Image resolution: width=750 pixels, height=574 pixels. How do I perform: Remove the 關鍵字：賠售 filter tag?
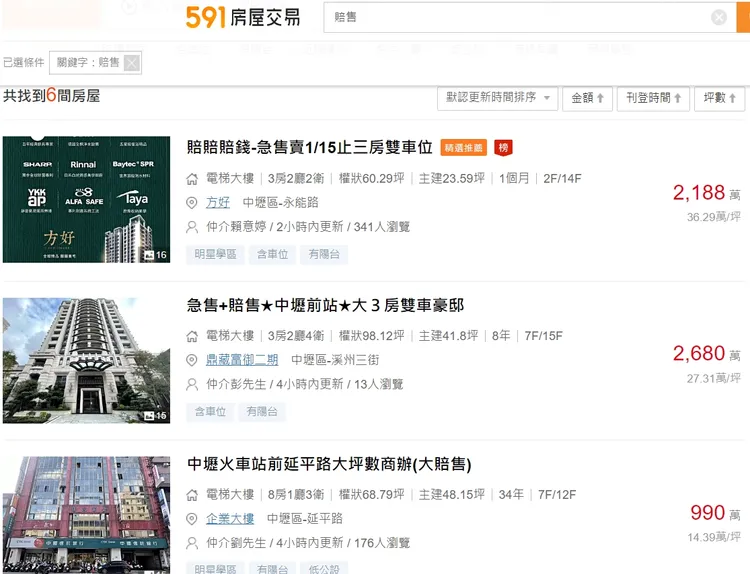pos(132,63)
